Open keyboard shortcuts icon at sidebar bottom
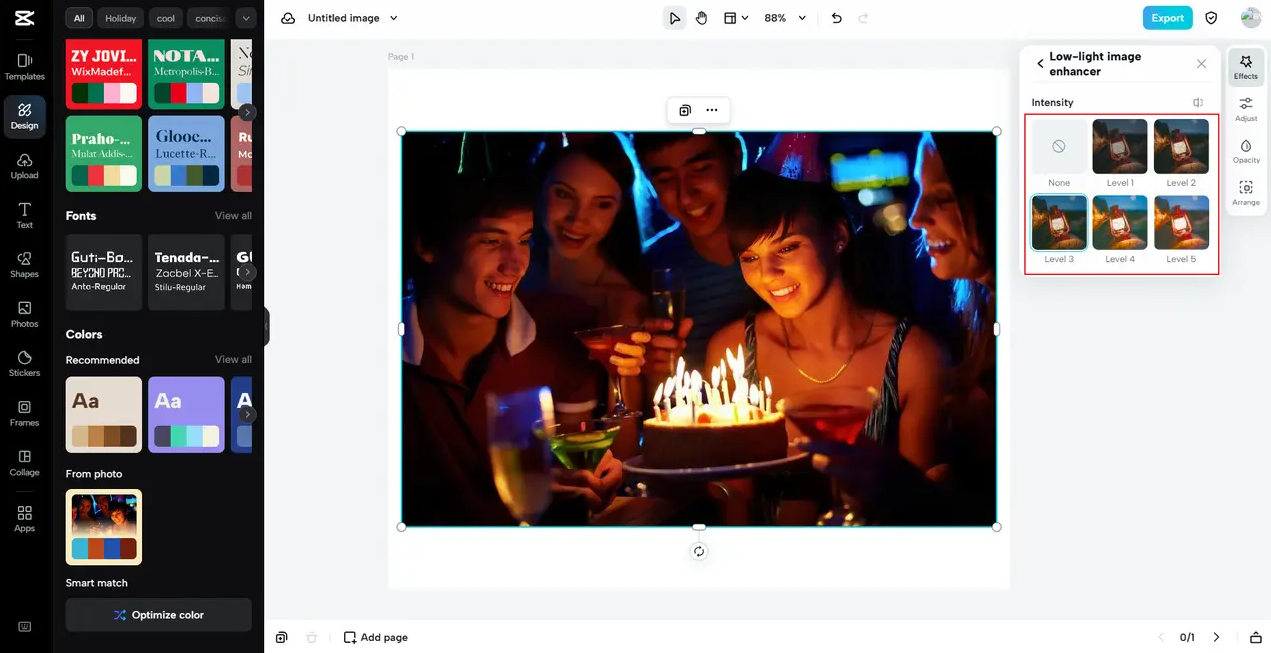The height and width of the screenshot is (653, 1271). [x=25, y=627]
